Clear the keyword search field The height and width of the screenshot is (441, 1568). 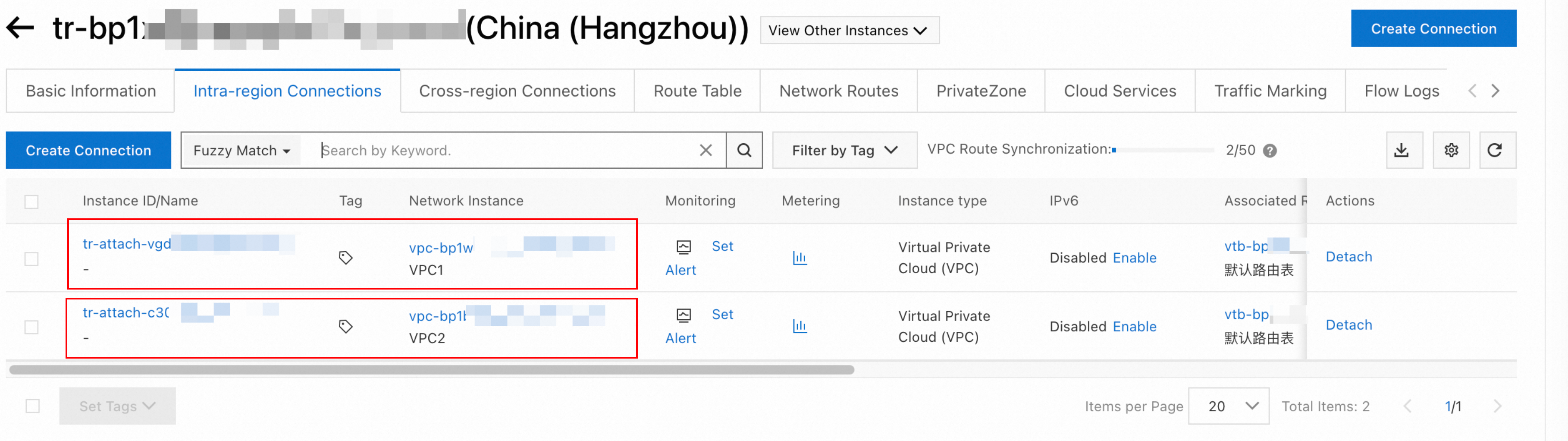tap(706, 151)
